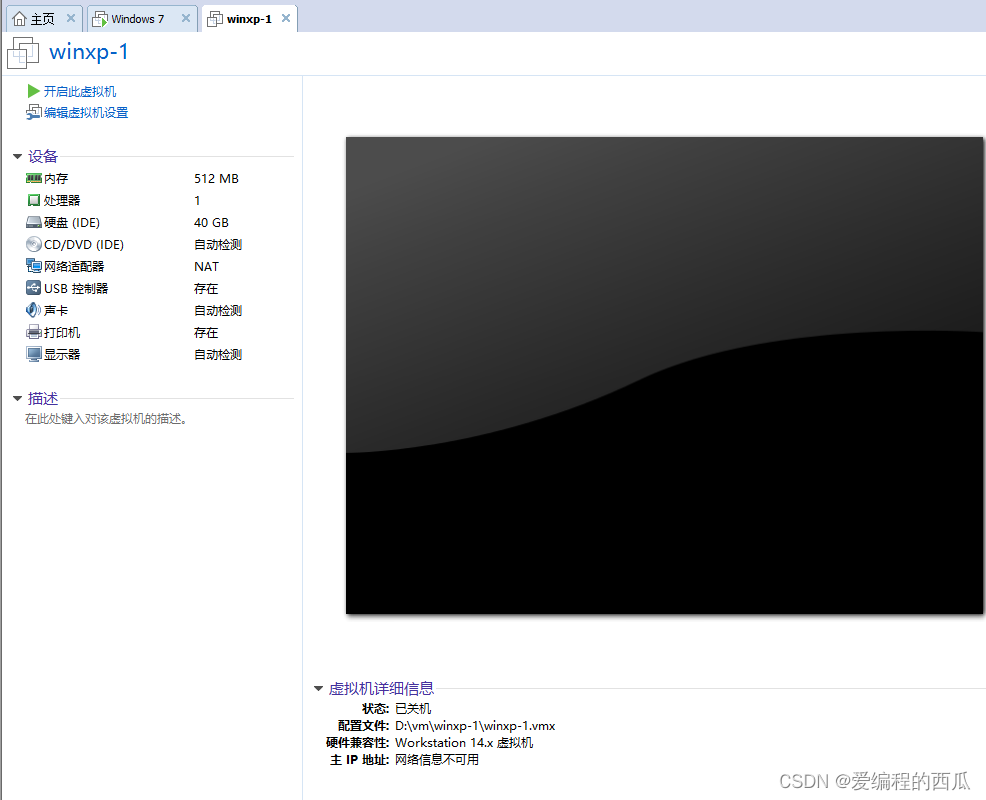This screenshot has height=800, width=986.
Task: Switch to the 主页 home tab
Action: (x=34, y=18)
